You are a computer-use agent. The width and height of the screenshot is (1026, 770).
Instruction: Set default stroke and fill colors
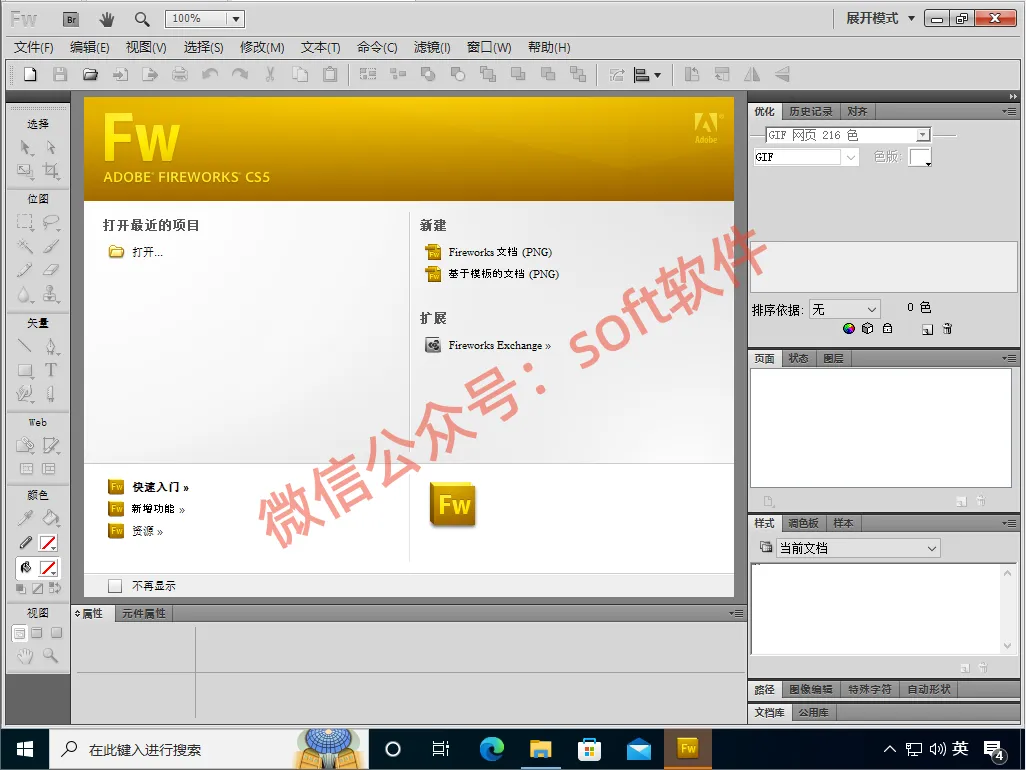pyautogui.click(x=21, y=588)
